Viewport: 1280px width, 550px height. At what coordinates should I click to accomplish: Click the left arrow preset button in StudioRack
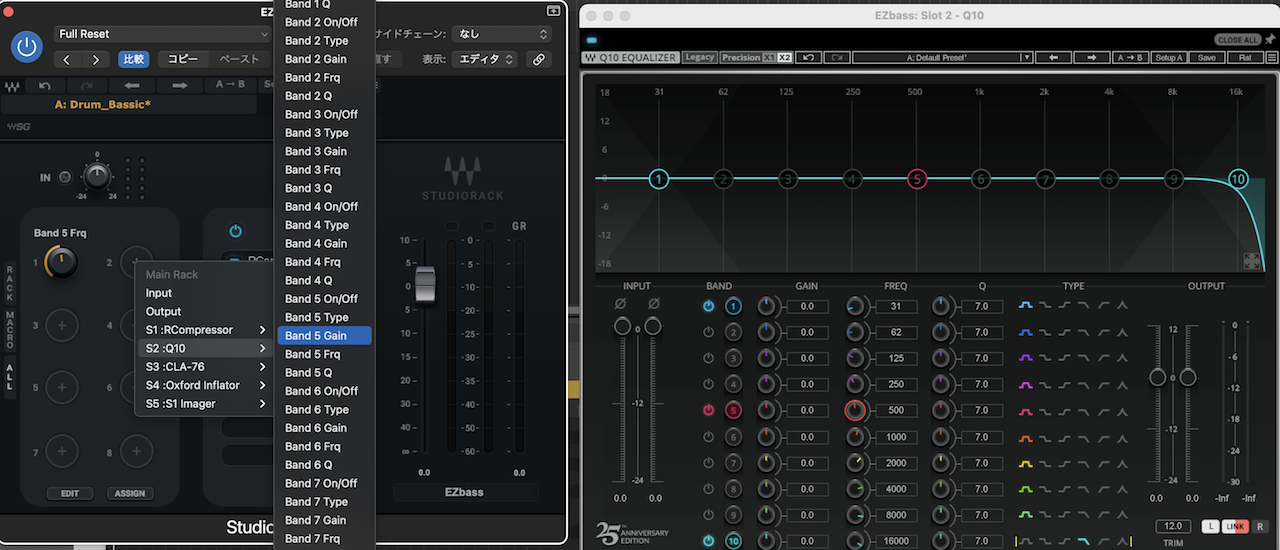tap(134, 87)
